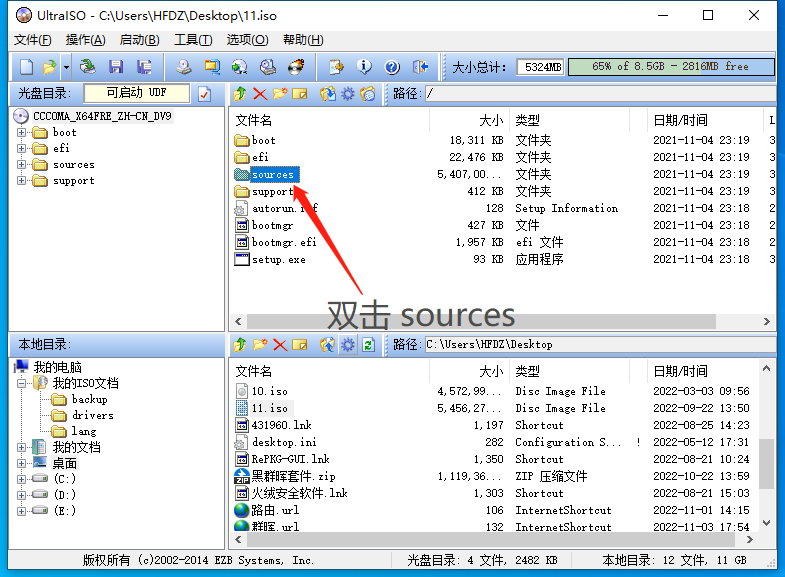The image size is (785, 577).
Task: Click the local path field C:\Users\HFDZ\Desktop
Action: [600, 344]
